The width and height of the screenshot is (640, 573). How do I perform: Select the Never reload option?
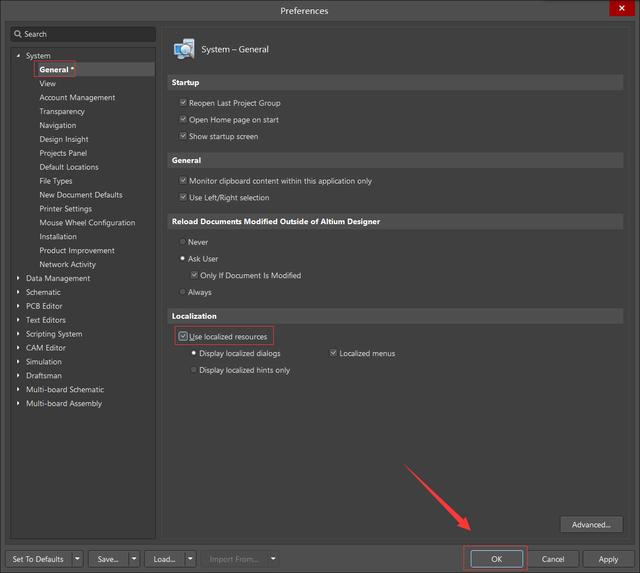click(x=182, y=242)
